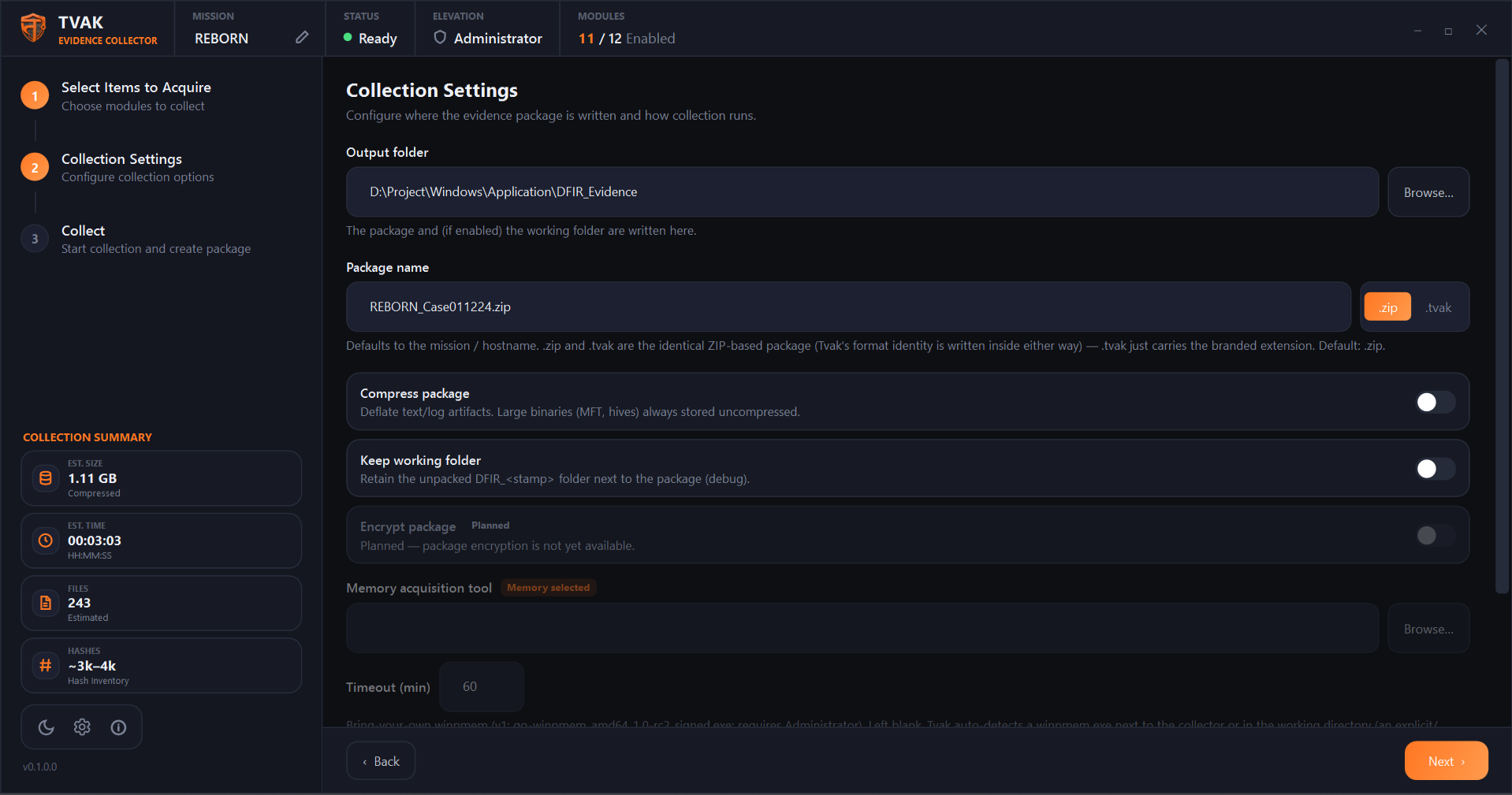Go back with the Back button
1512x795 pixels.
(381, 761)
